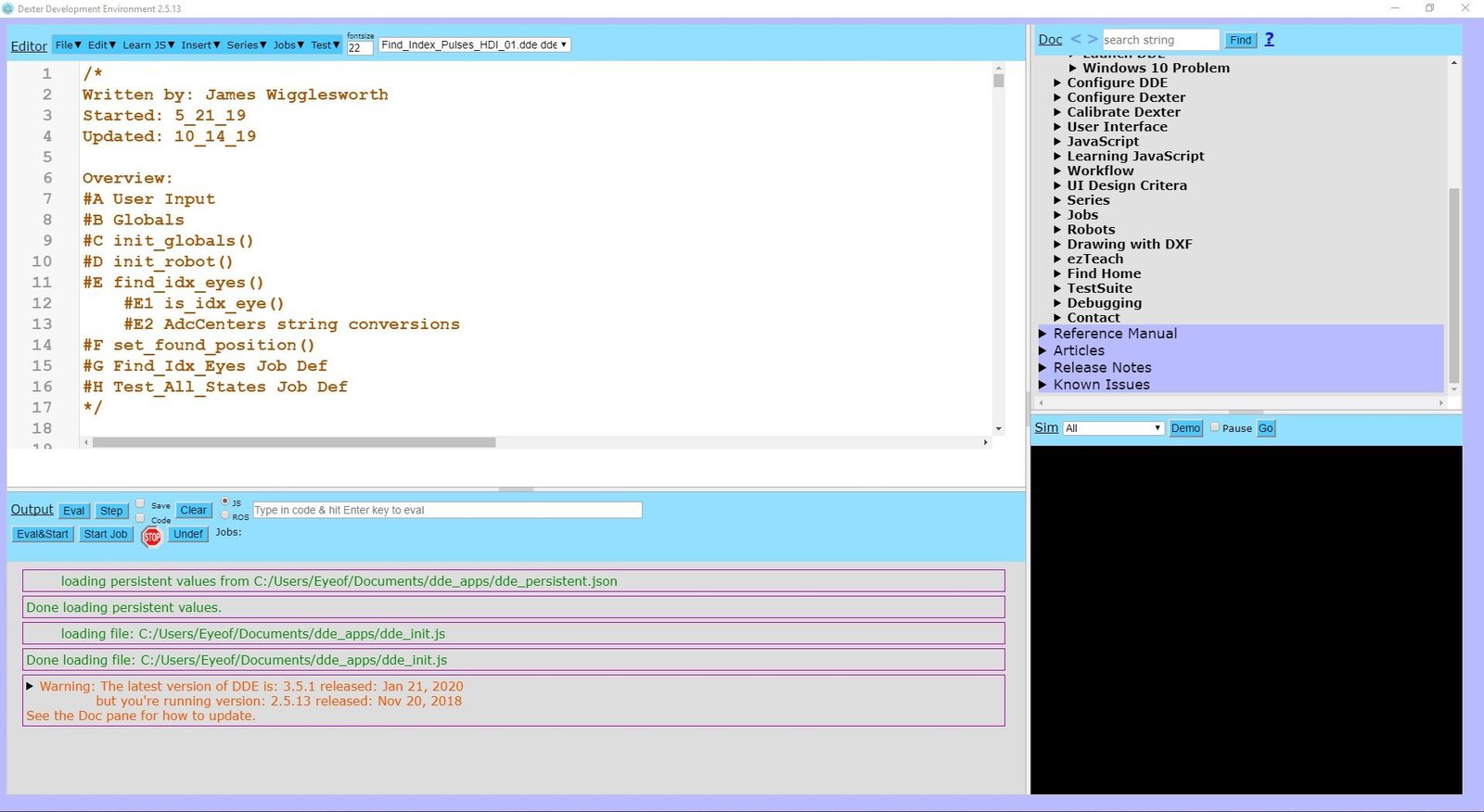The image size is (1484, 812).
Task: Click the Editor pane link
Action: click(29, 46)
